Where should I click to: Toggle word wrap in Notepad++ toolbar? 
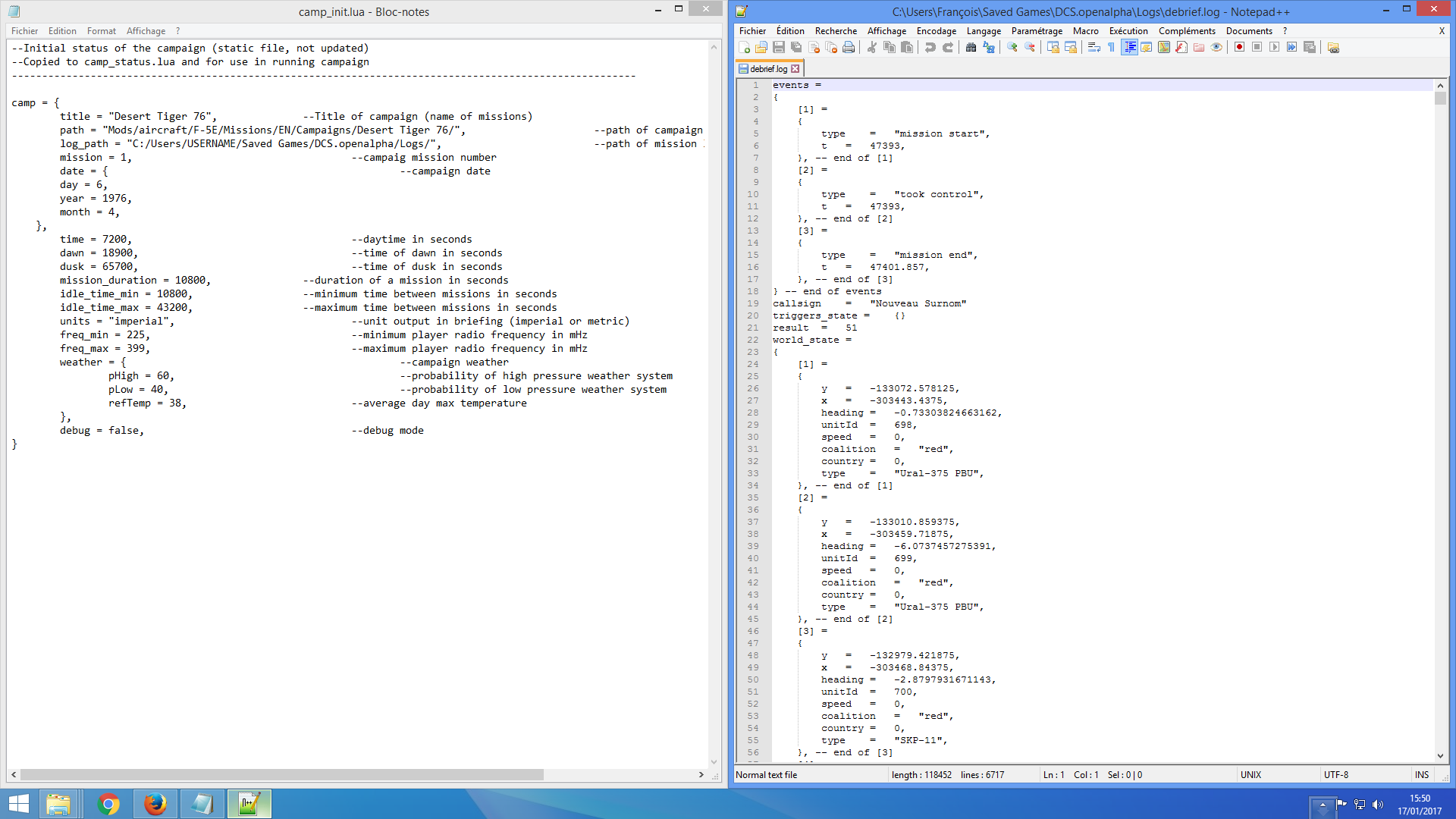point(1094,47)
